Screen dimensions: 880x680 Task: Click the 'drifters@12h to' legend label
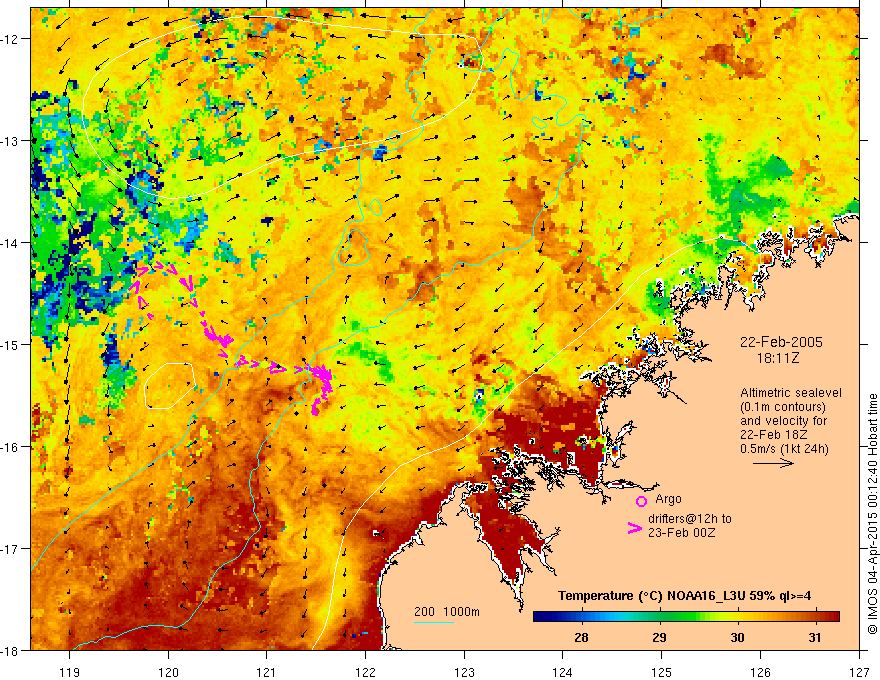point(690,519)
